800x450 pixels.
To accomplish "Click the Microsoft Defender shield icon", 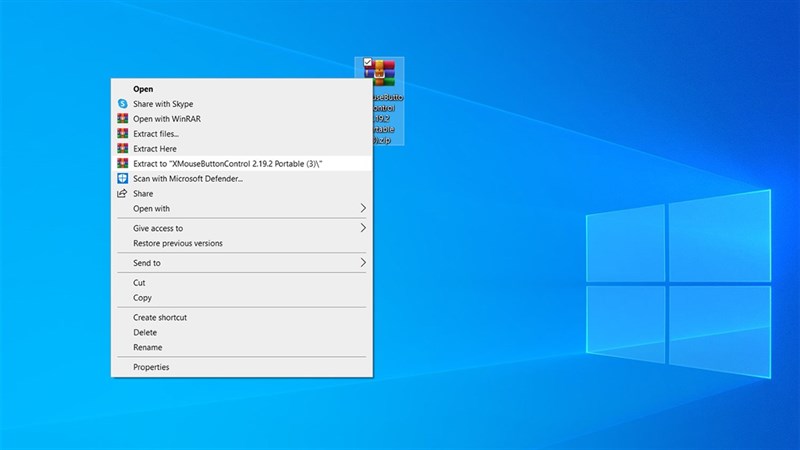I will (x=122, y=179).
